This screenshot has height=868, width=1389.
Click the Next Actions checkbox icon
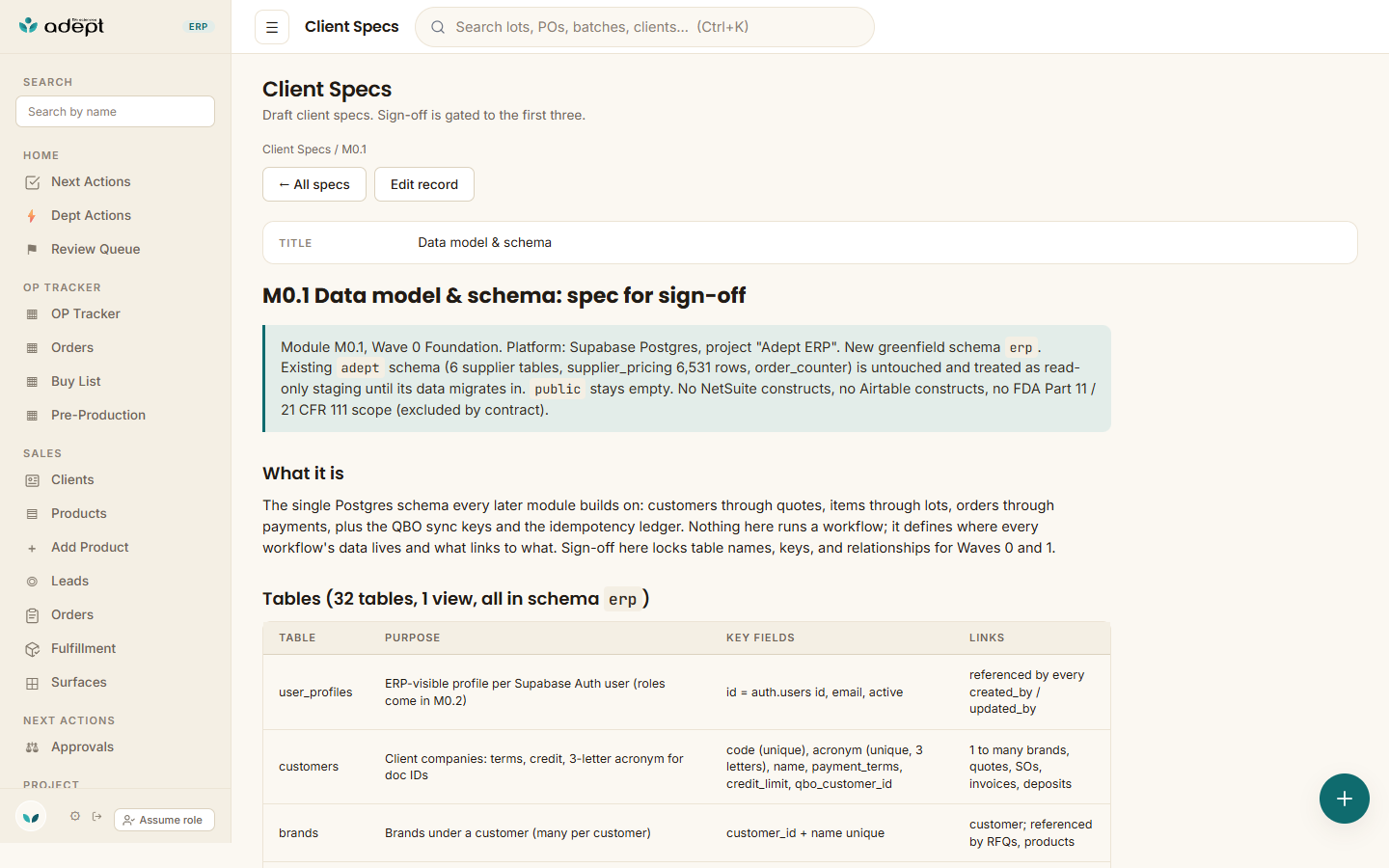point(32,182)
